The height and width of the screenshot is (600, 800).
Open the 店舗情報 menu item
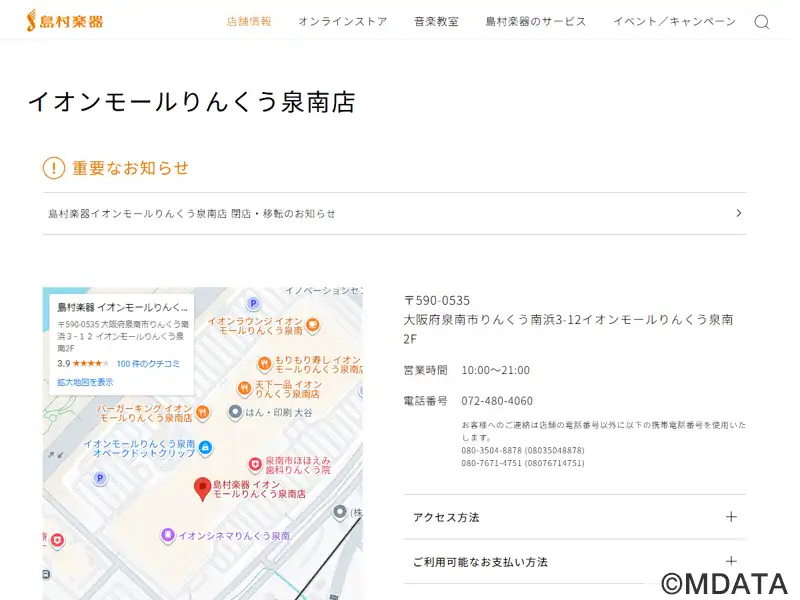tap(249, 21)
